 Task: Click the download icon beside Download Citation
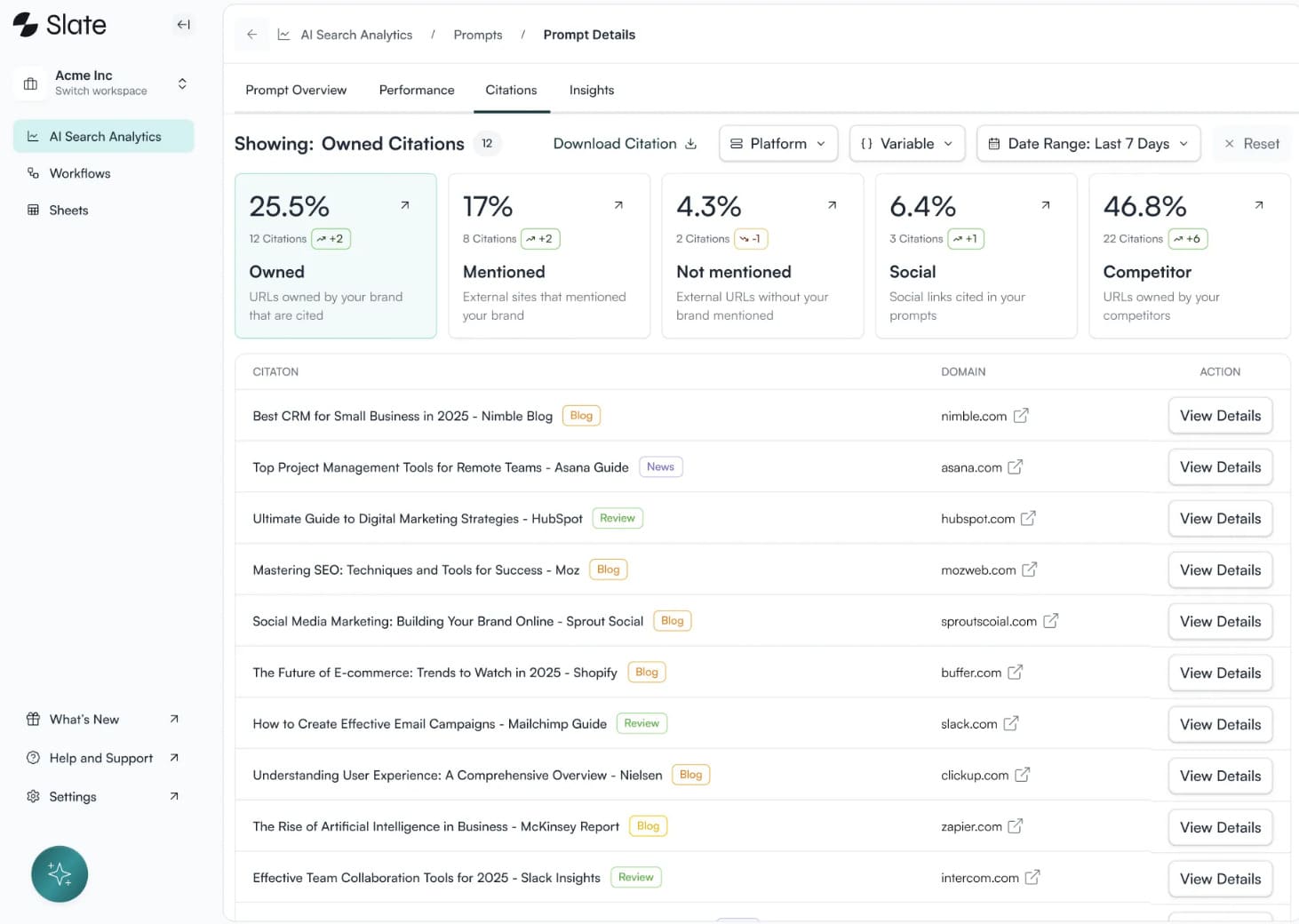point(691,144)
